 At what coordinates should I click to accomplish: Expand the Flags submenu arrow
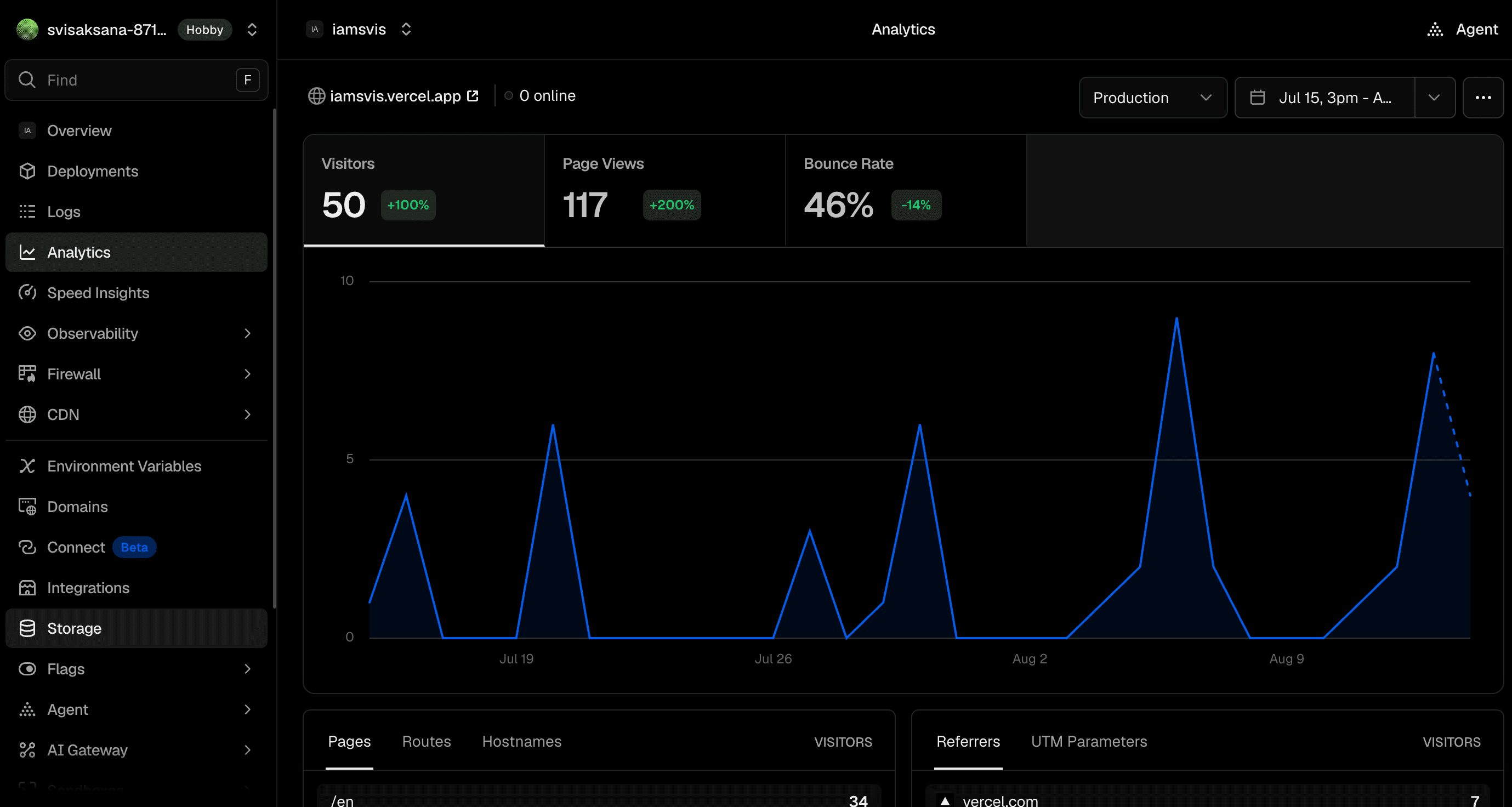247,668
